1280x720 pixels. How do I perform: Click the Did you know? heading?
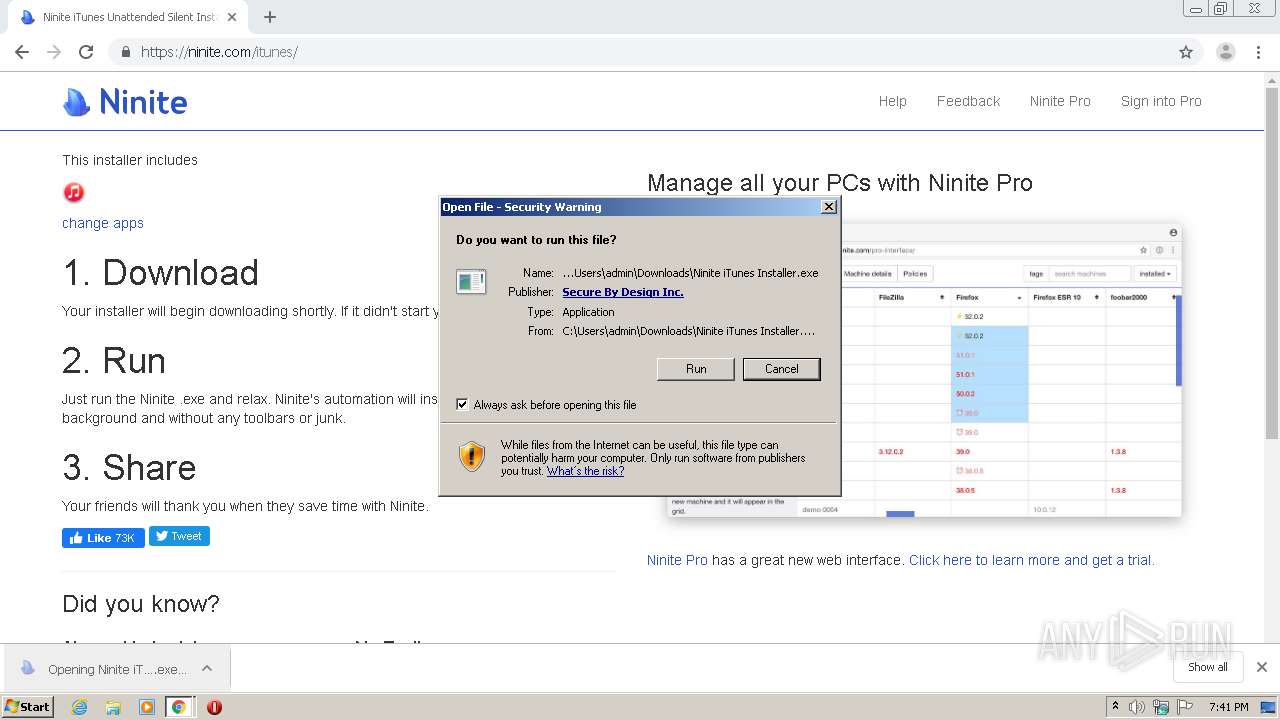click(141, 604)
